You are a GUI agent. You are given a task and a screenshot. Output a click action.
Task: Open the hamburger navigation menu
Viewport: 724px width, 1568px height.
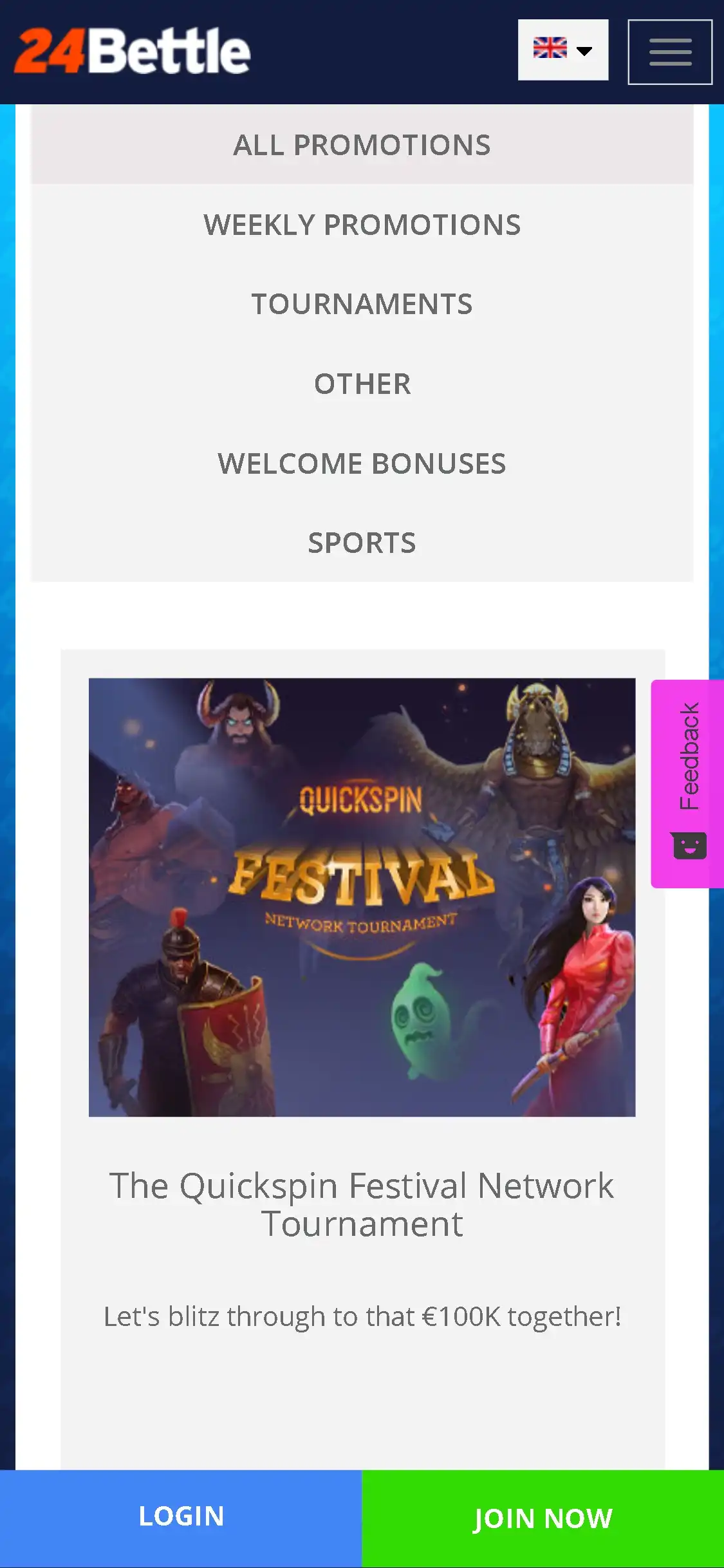pos(670,52)
